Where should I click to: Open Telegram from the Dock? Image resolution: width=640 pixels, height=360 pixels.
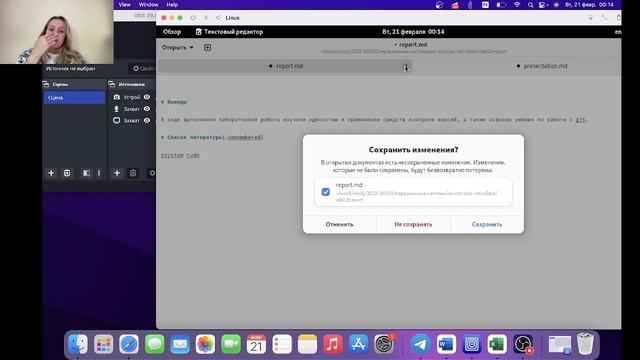(x=420, y=344)
